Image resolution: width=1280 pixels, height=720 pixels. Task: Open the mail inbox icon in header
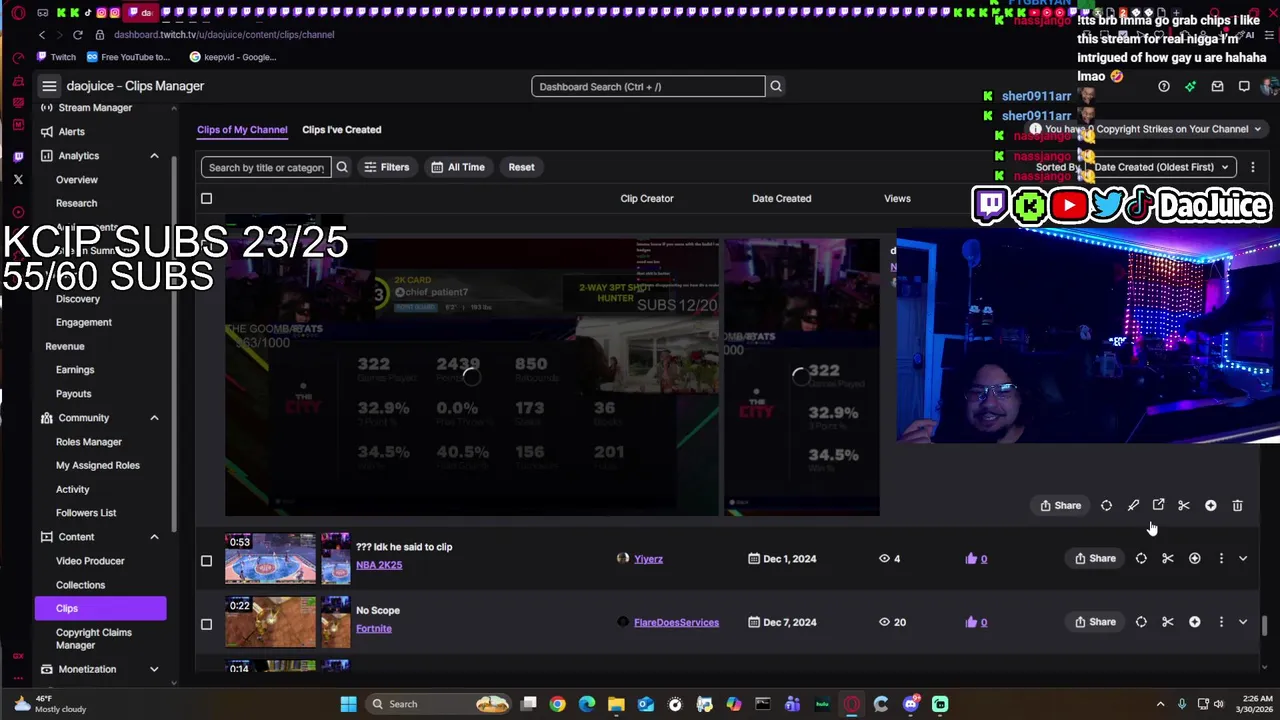(1217, 87)
